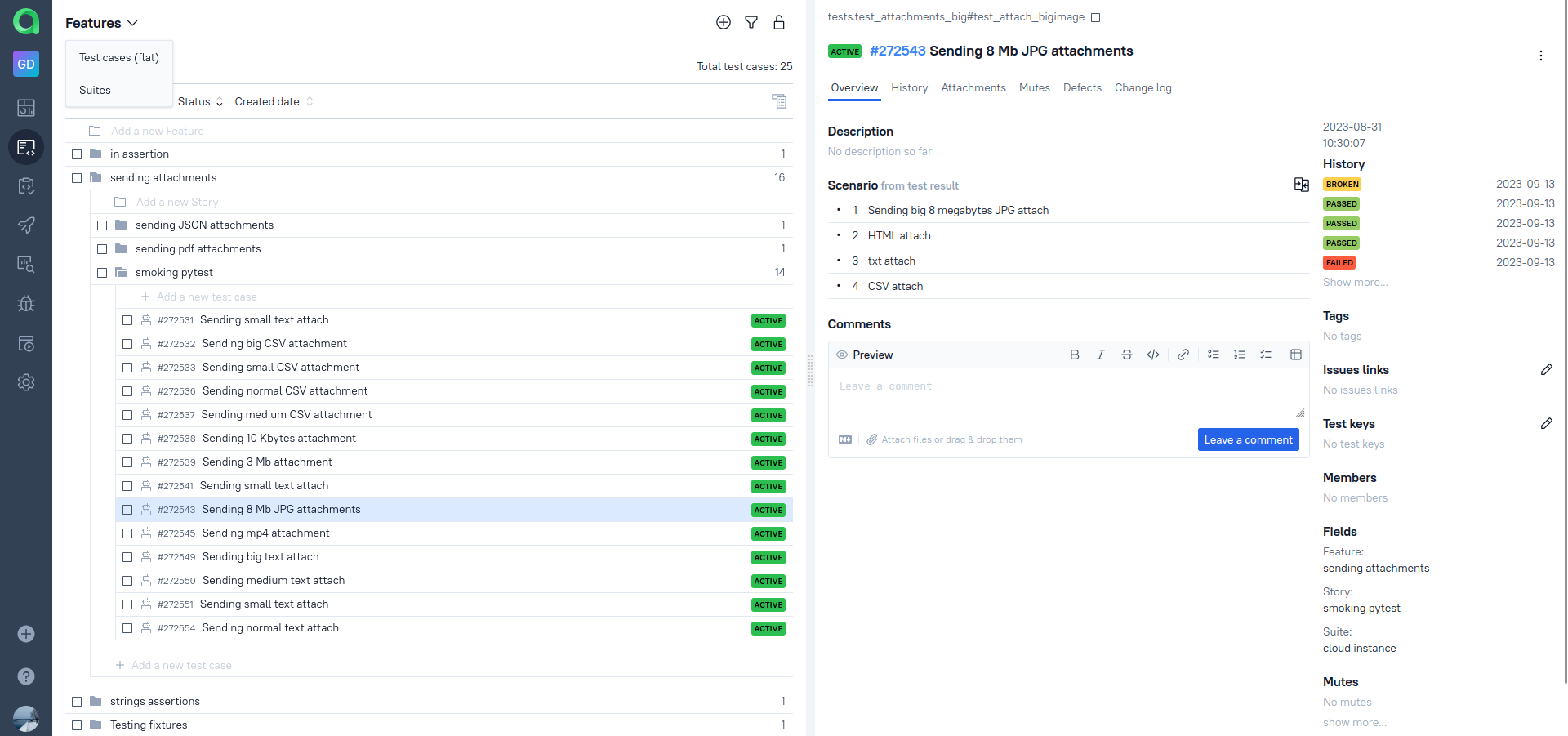Apply bold formatting in the comment editor
This screenshot has width=1568, height=736.
pyautogui.click(x=1074, y=355)
